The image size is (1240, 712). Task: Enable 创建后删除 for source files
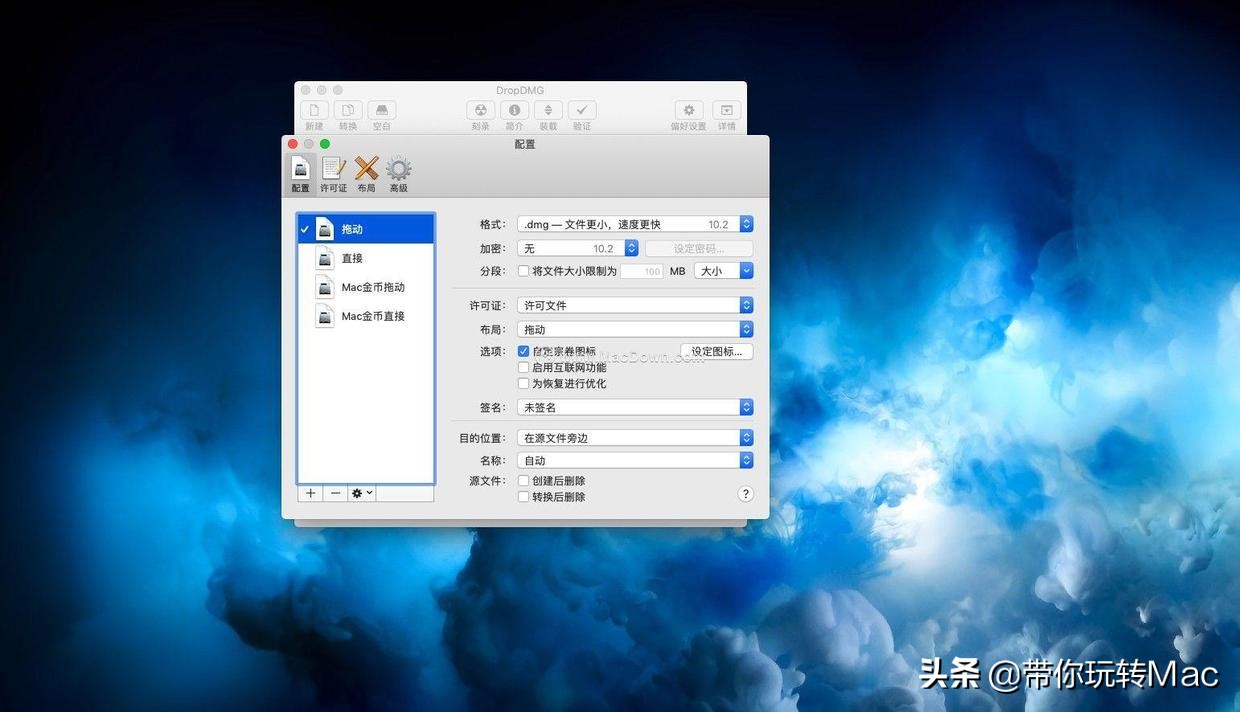(523, 480)
